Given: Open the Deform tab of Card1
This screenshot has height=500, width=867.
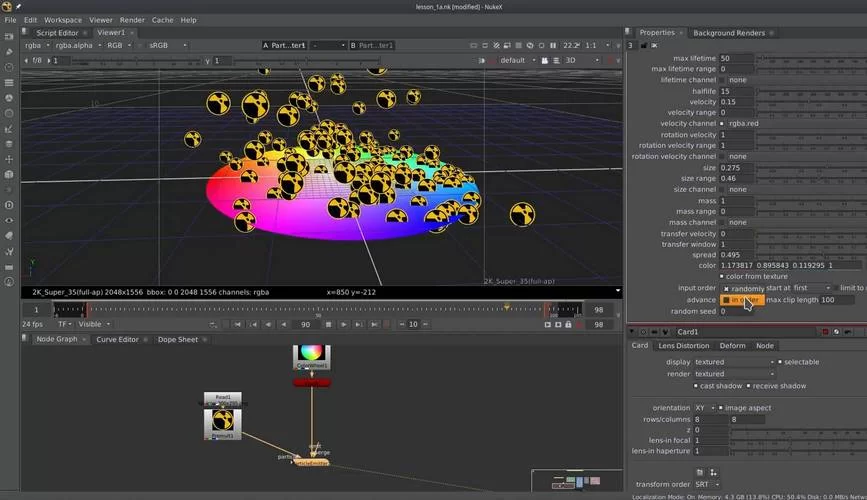Looking at the screenshot, I should coord(732,346).
